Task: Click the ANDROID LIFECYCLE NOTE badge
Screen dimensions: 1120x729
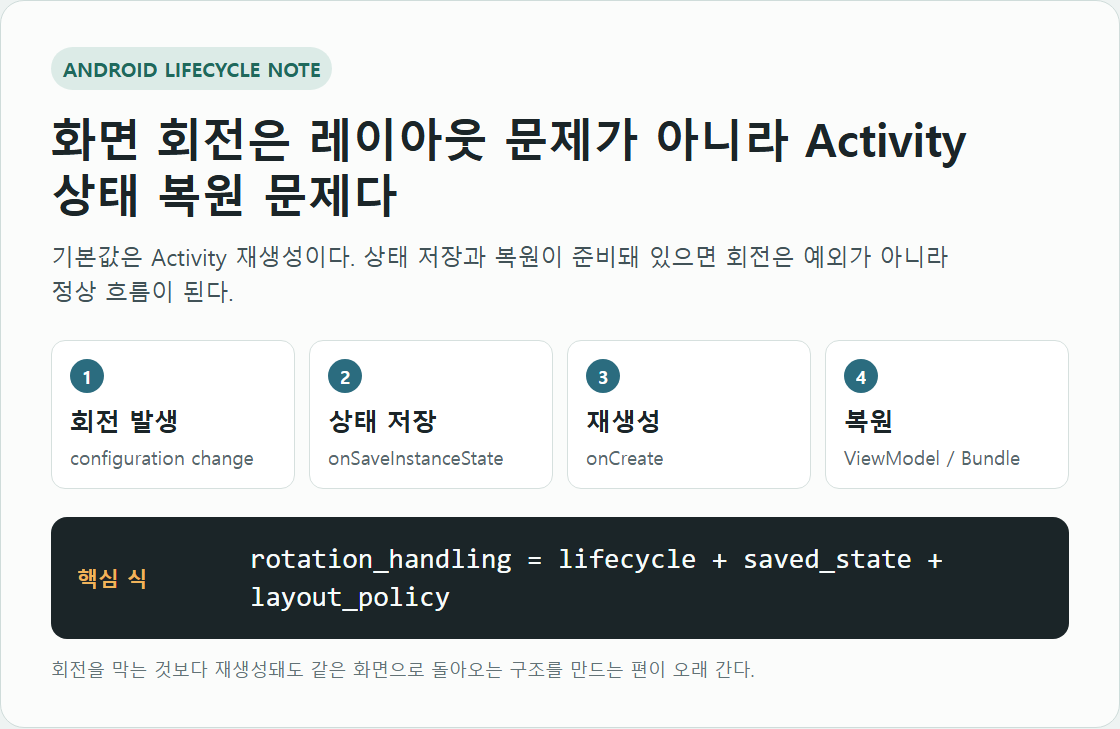Action: coord(191,69)
